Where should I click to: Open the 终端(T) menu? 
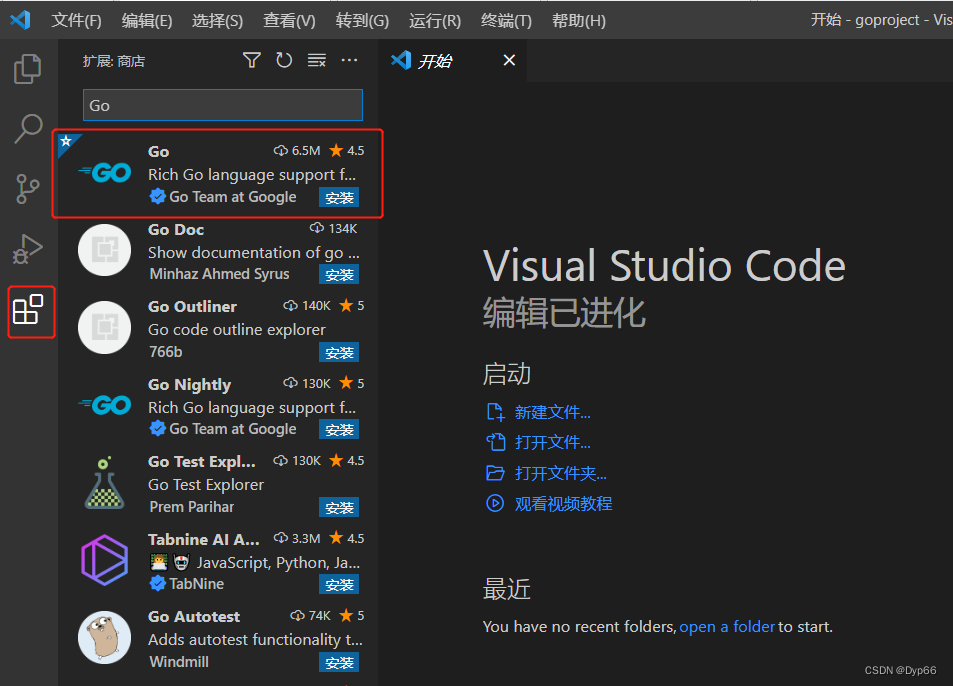click(x=506, y=21)
